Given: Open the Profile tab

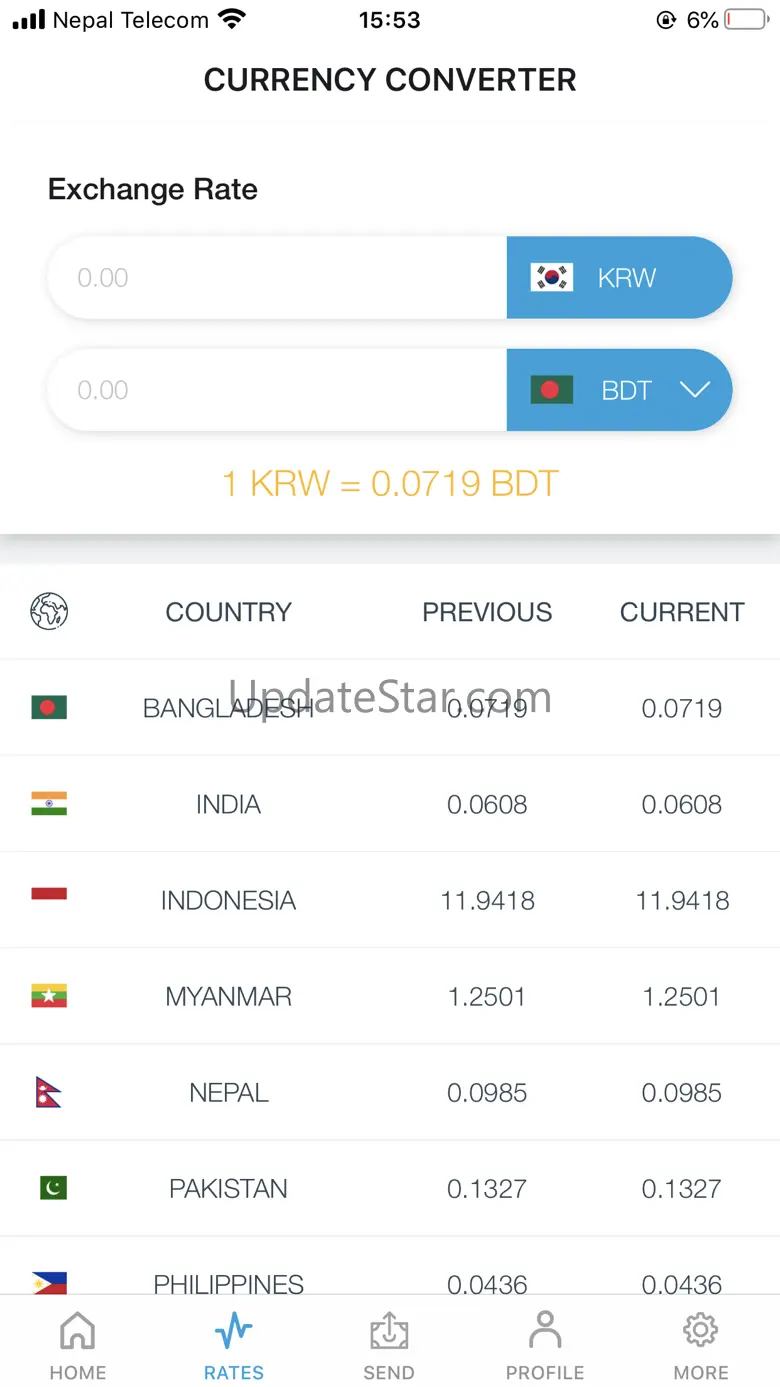Looking at the screenshot, I should (x=545, y=1345).
